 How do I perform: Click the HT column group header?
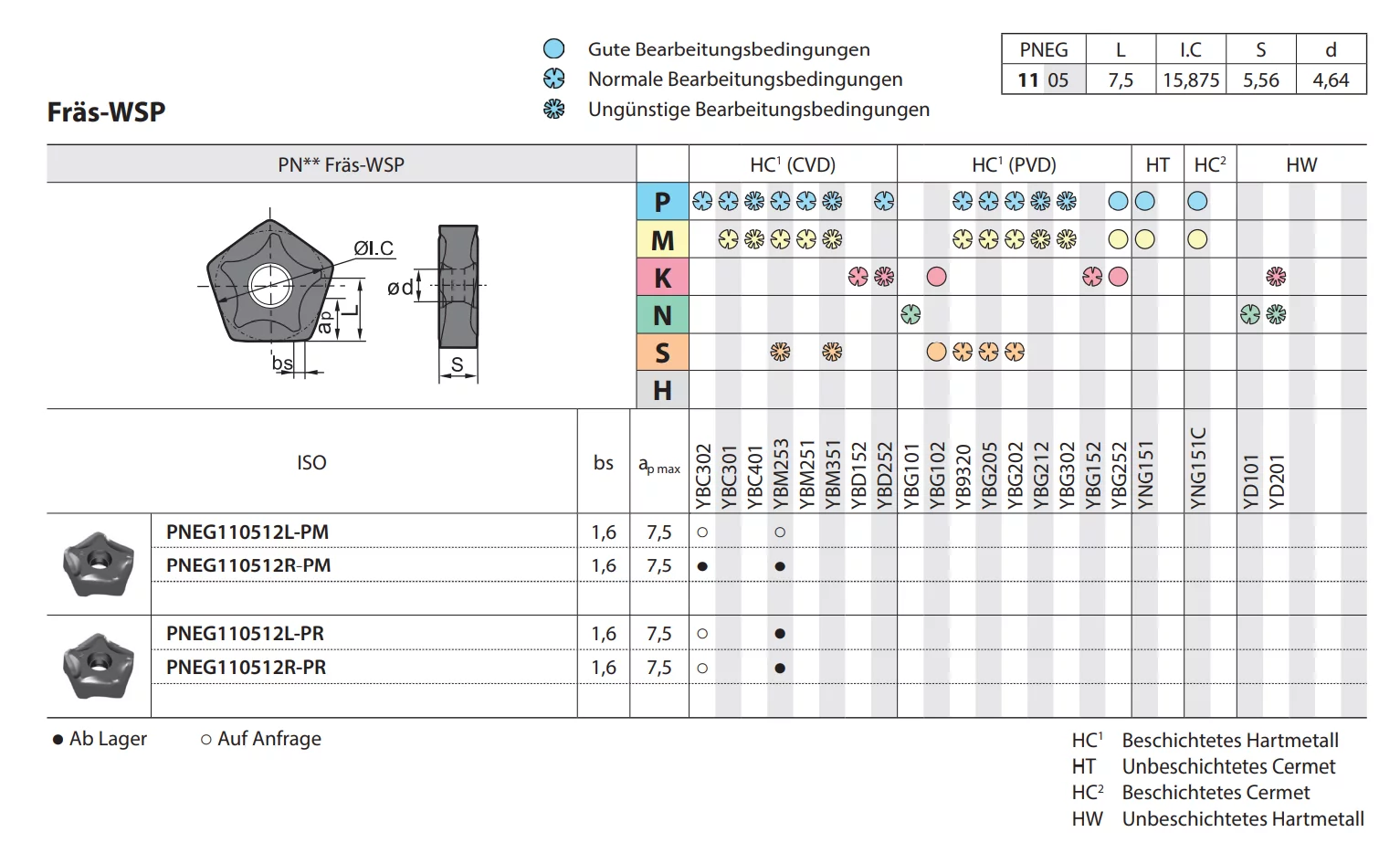click(1158, 164)
